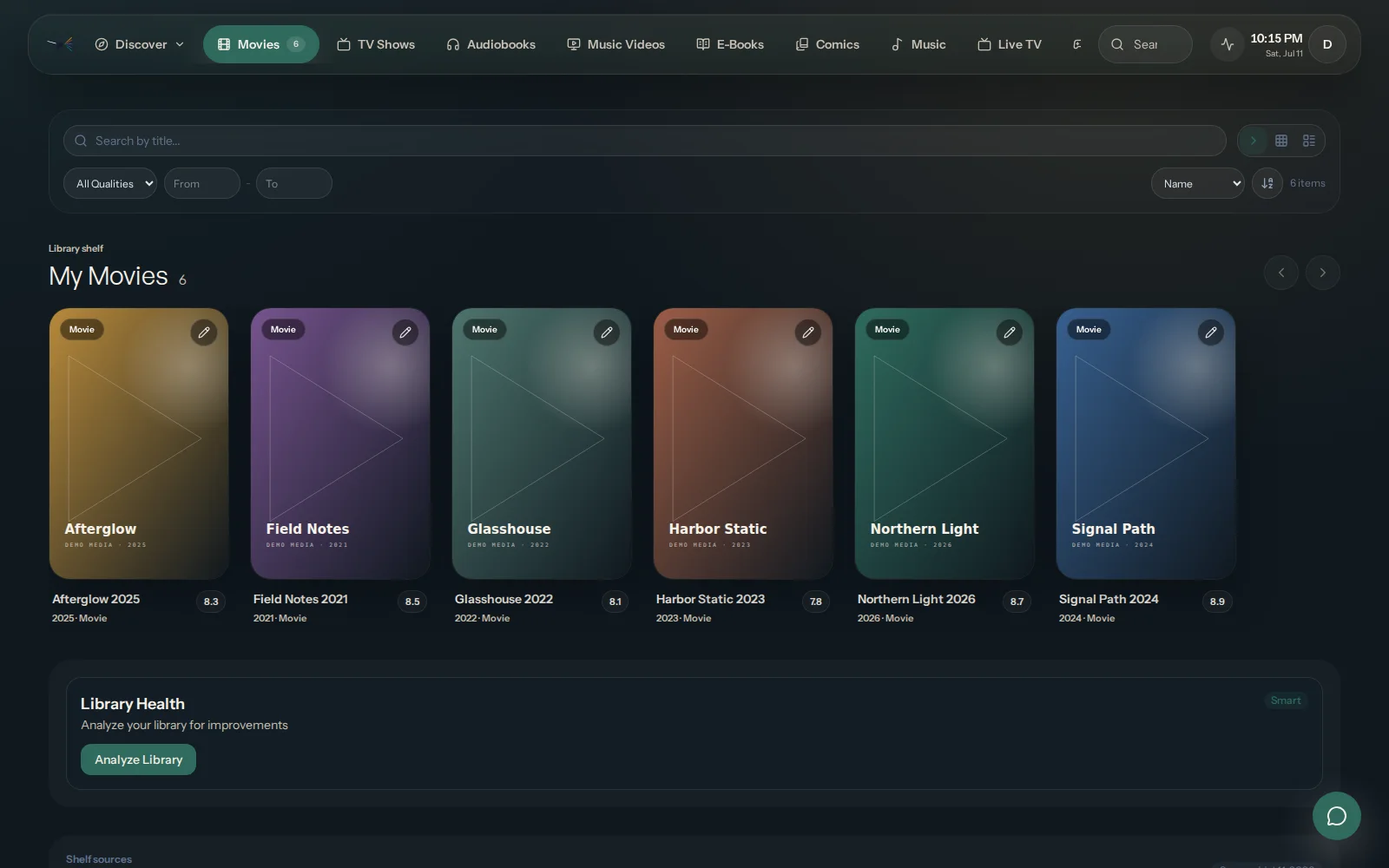Viewport: 1389px width, 868px height.
Task: Click the Signal Path 2024 title link
Action: click(1109, 599)
